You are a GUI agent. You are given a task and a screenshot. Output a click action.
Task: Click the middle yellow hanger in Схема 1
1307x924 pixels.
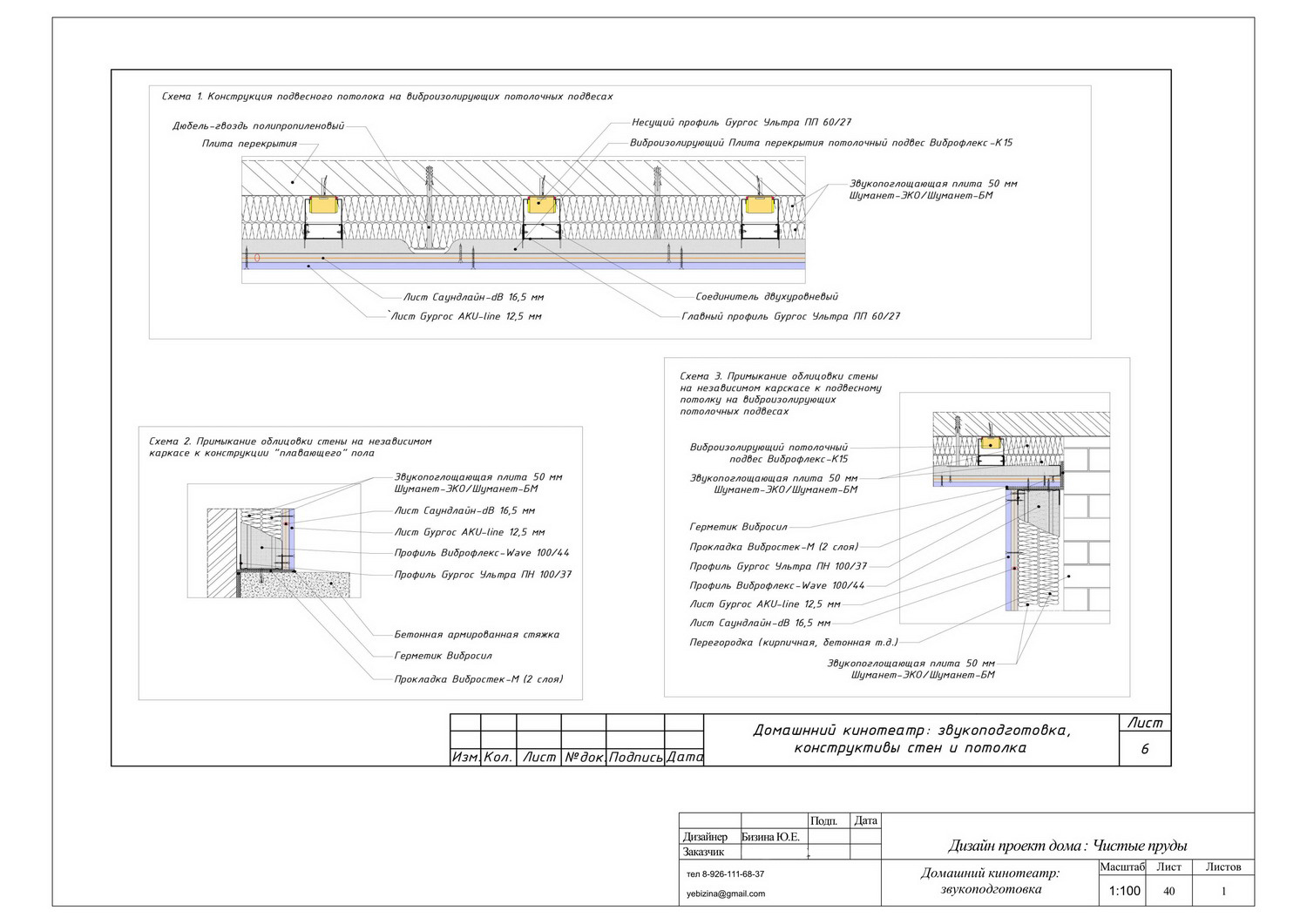[x=541, y=206]
